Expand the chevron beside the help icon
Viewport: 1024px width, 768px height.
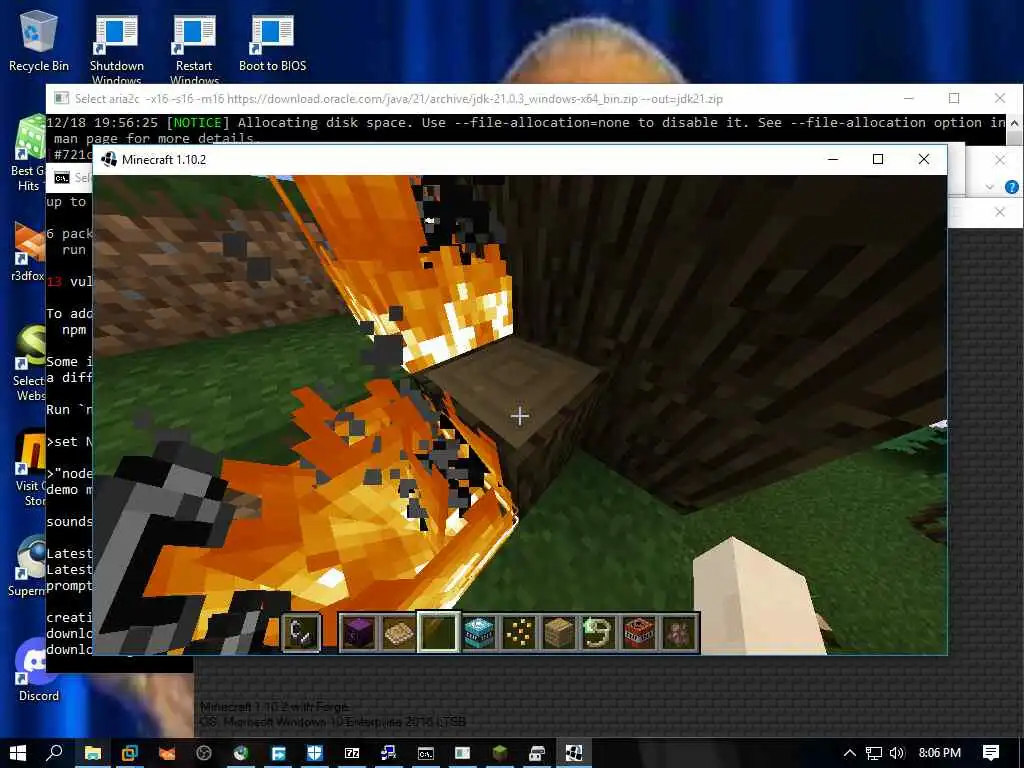(990, 187)
